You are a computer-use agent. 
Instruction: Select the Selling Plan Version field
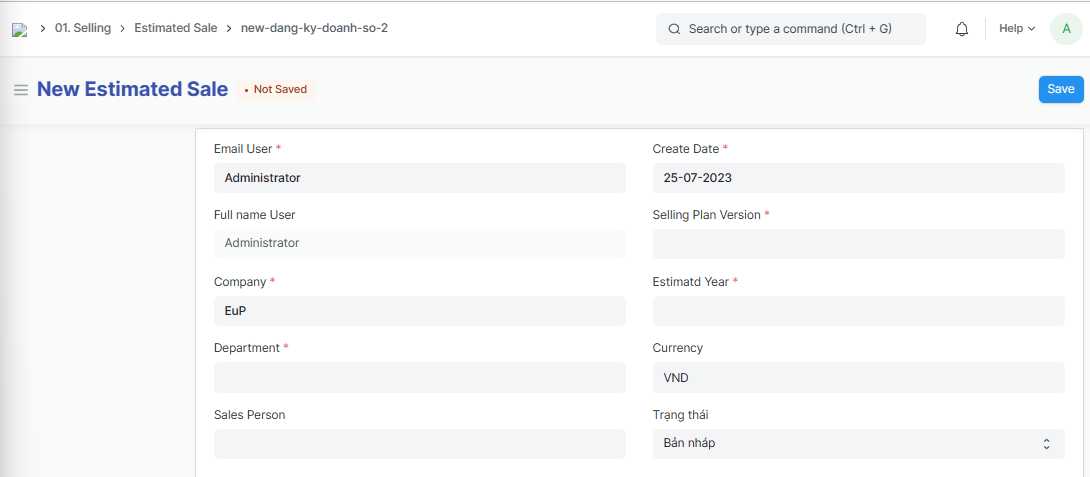click(858, 244)
